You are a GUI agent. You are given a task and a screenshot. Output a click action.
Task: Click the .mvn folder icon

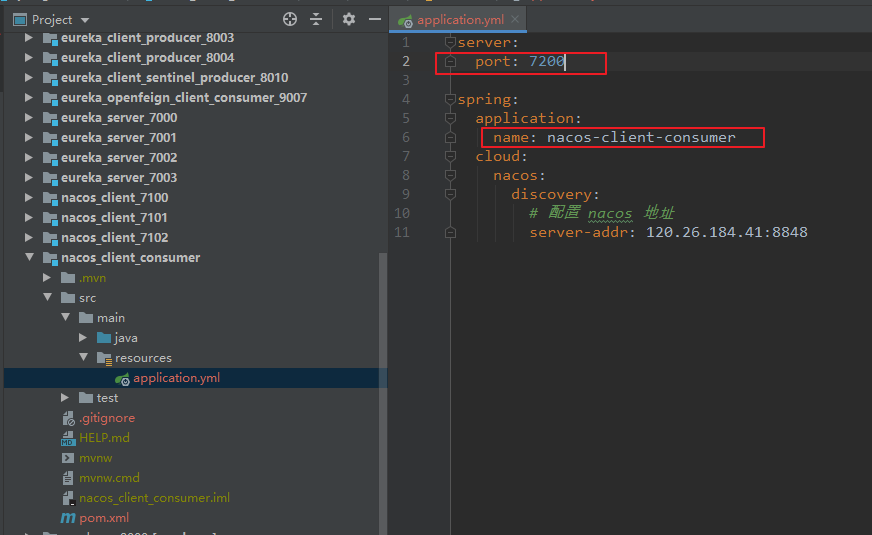point(68,278)
